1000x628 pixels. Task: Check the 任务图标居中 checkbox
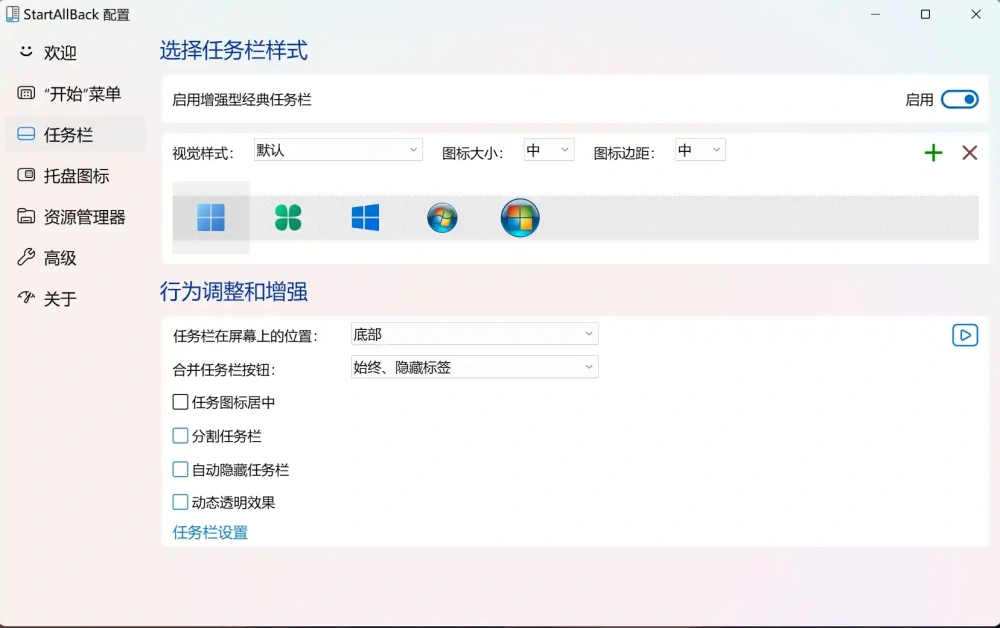[x=180, y=402]
